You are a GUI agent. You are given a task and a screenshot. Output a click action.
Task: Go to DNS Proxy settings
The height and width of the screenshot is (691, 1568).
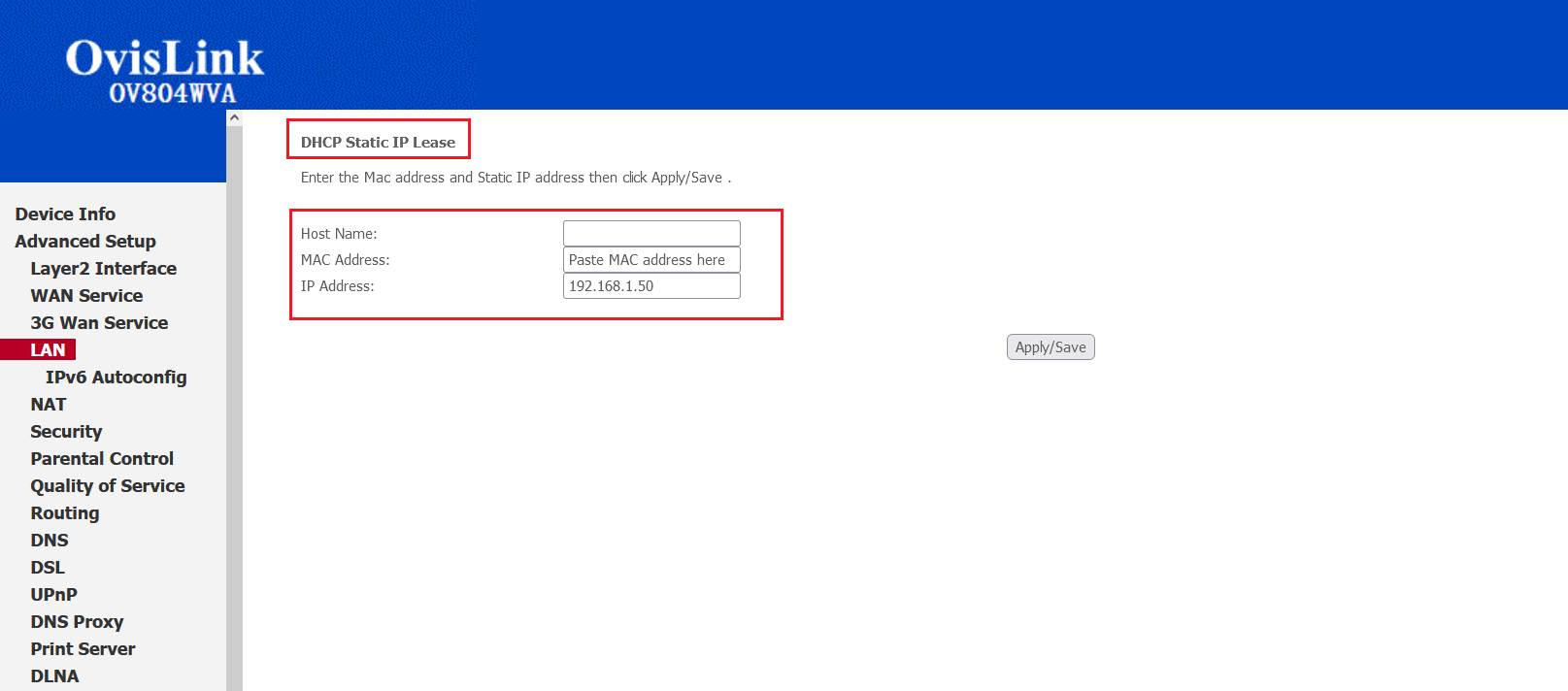coord(77,622)
